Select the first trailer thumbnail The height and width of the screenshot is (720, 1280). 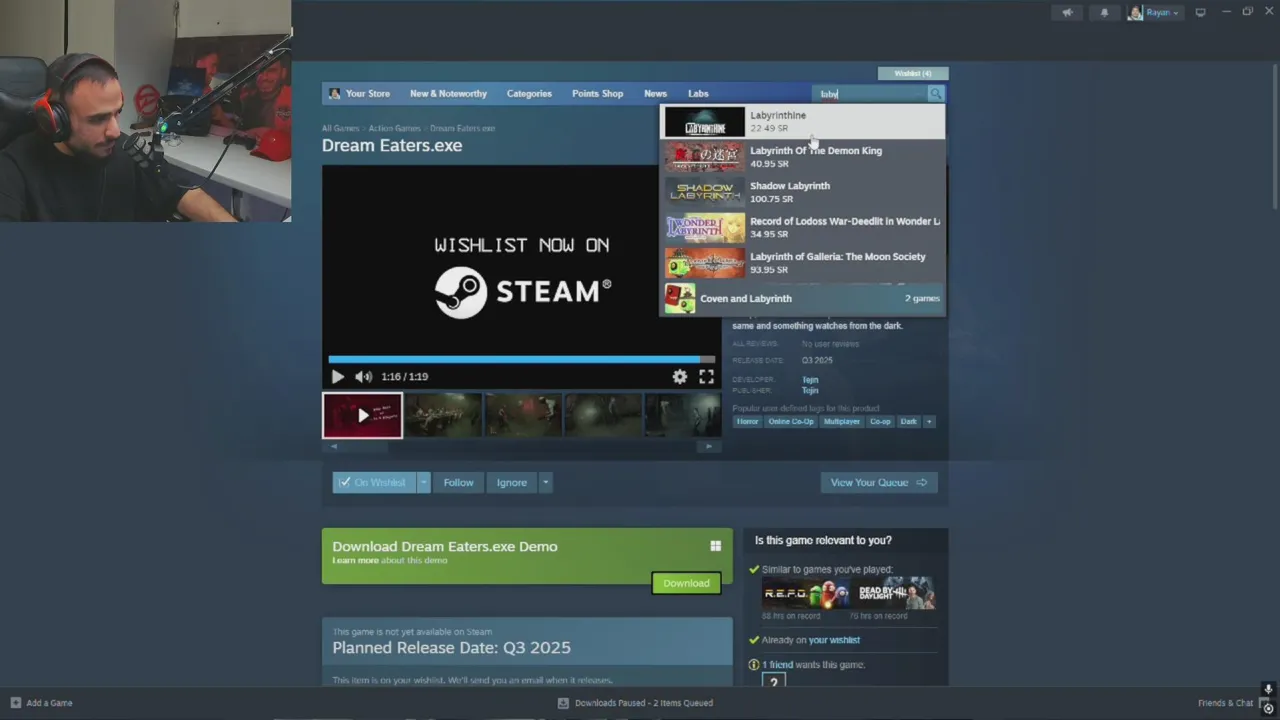tap(362, 415)
